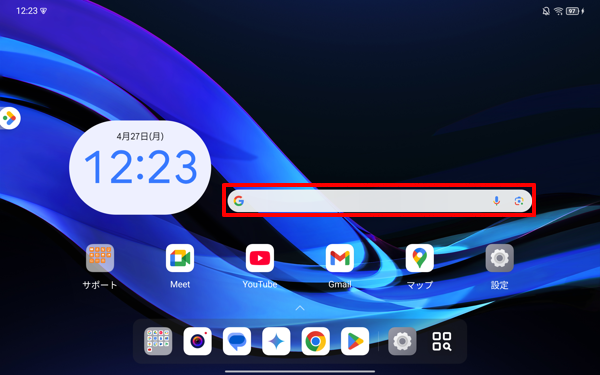Launch Google Maps (マップ)
600x375 pixels.
(420, 258)
